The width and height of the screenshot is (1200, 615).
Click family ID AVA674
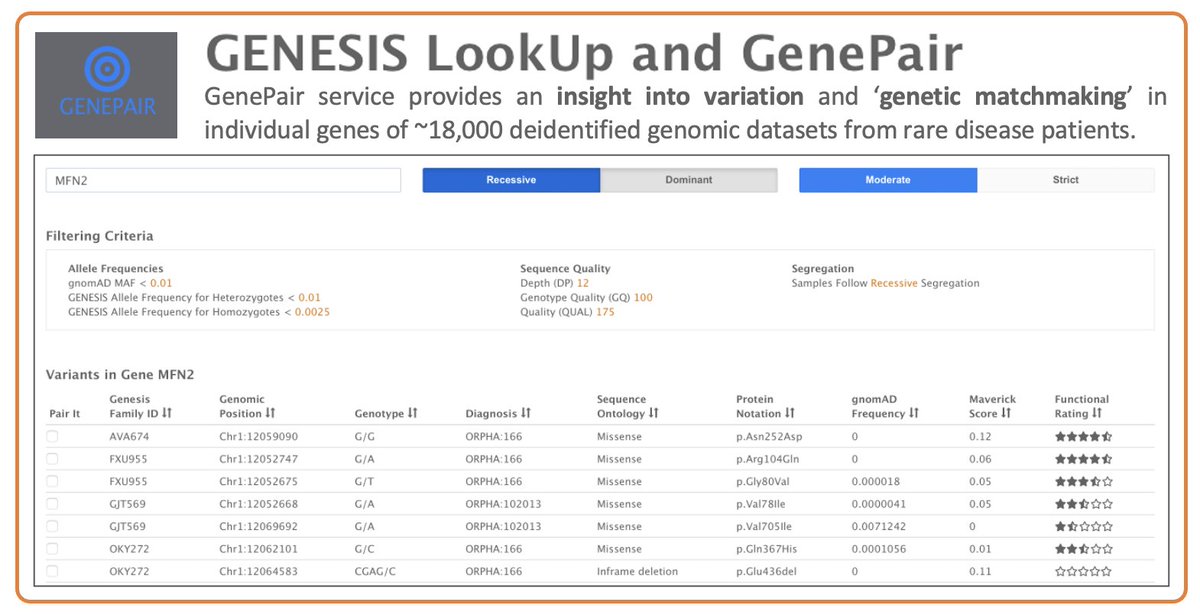(127, 436)
